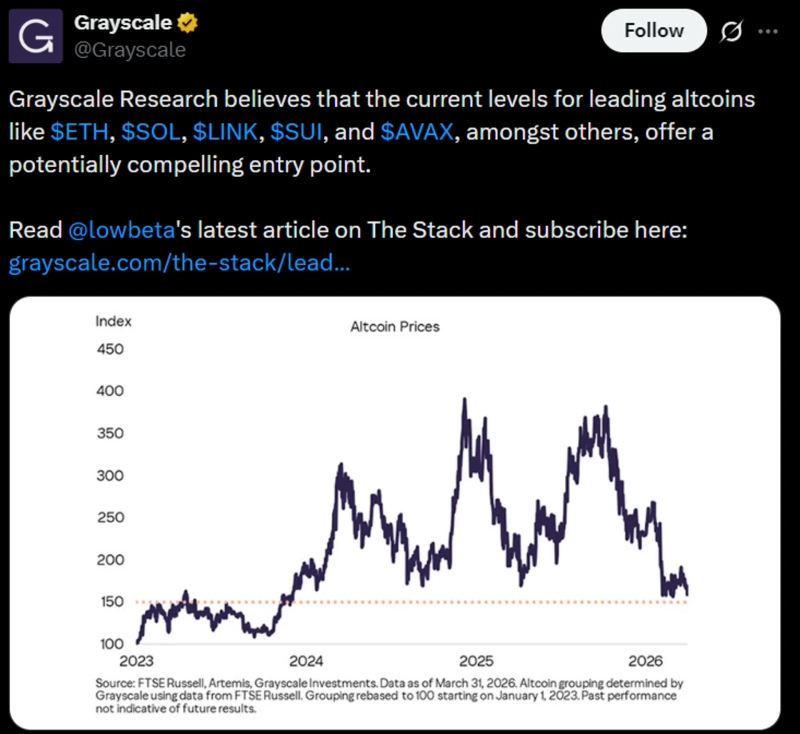Click the Grayscale display name
The height and width of the screenshot is (734, 800).
click(123, 22)
